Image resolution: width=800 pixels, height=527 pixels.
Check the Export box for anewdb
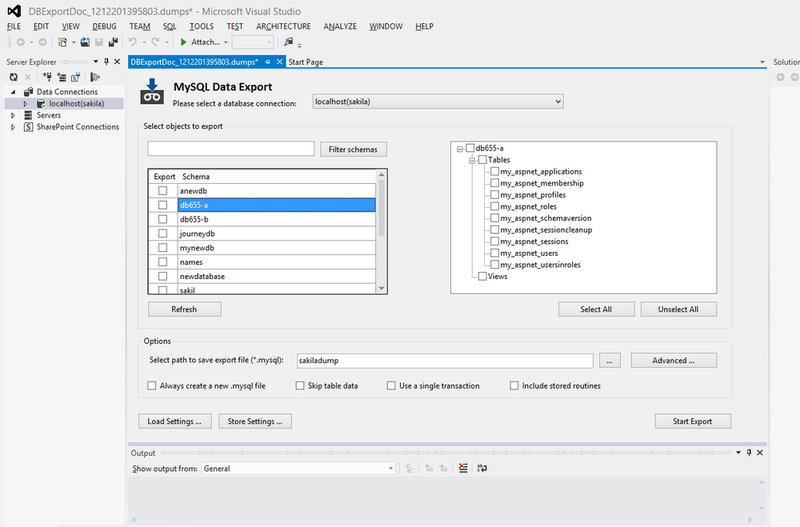tap(163, 191)
